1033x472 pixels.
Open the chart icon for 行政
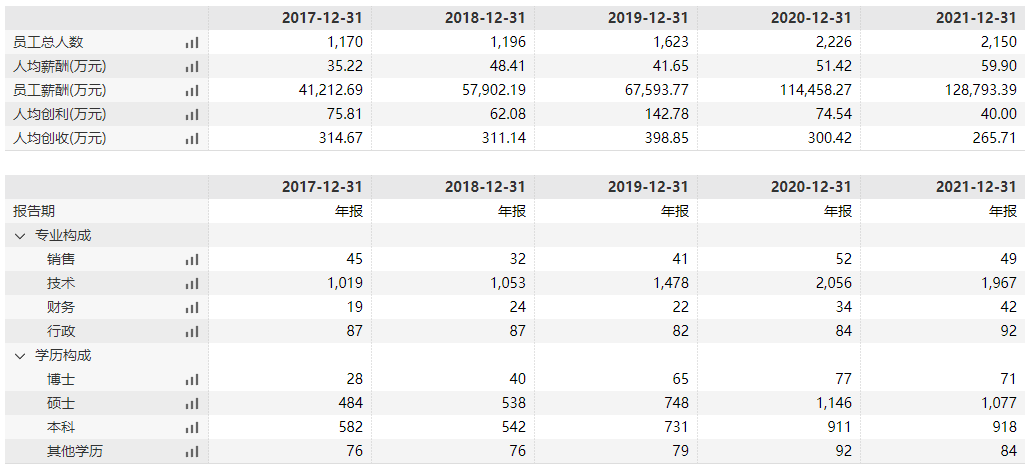[x=192, y=331]
